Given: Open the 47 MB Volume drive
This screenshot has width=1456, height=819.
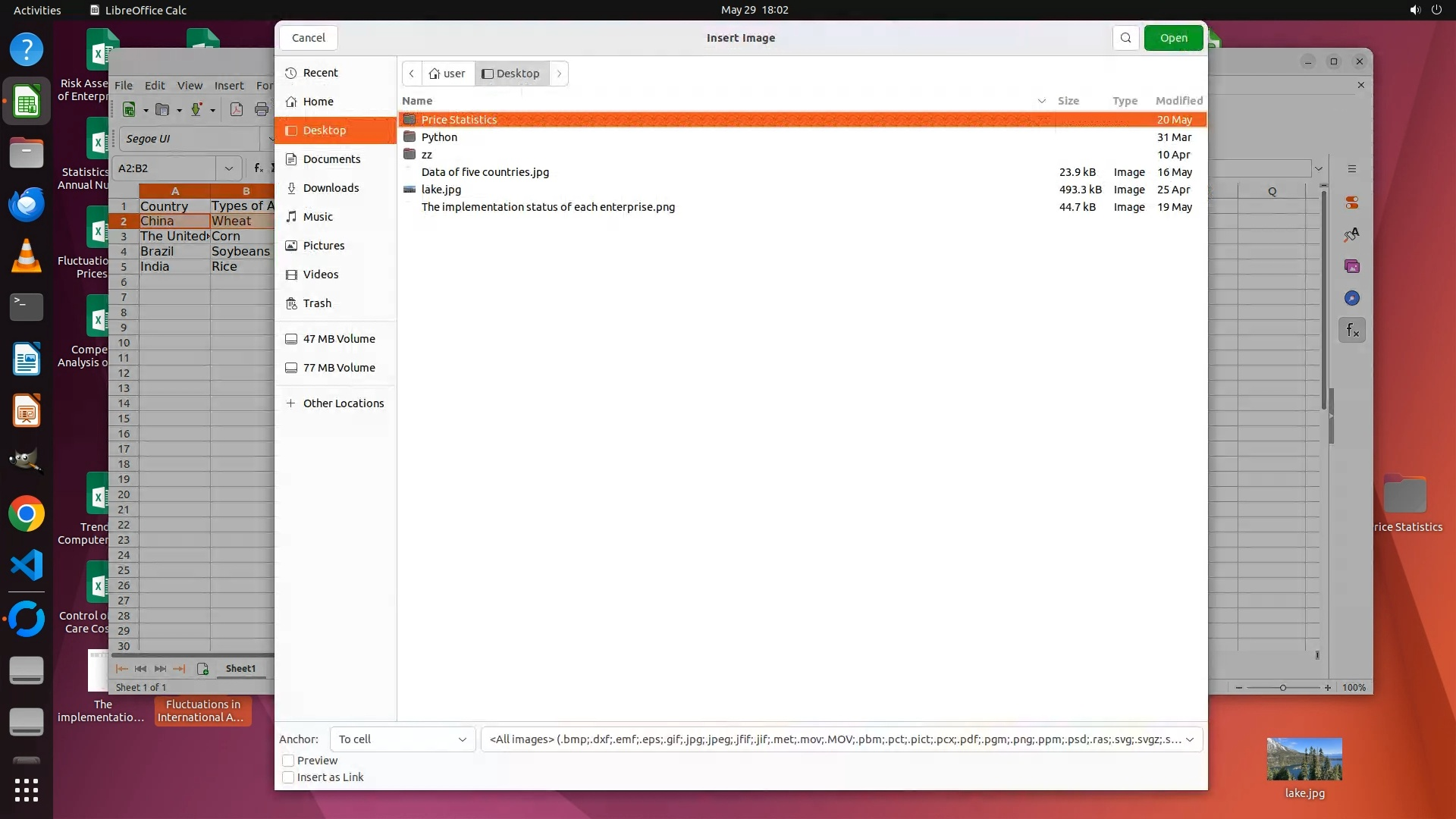Looking at the screenshot, I should coord(338,339).
